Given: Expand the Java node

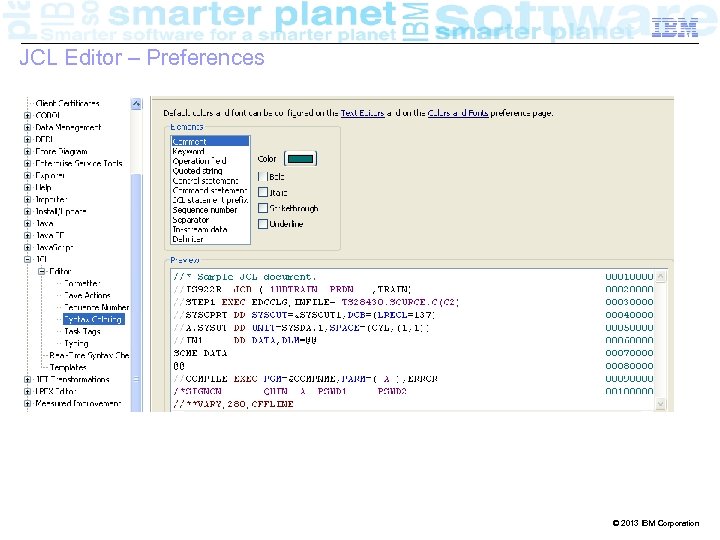Looking at the screenshot, I should pyautogui.click(x=28, y=223).
